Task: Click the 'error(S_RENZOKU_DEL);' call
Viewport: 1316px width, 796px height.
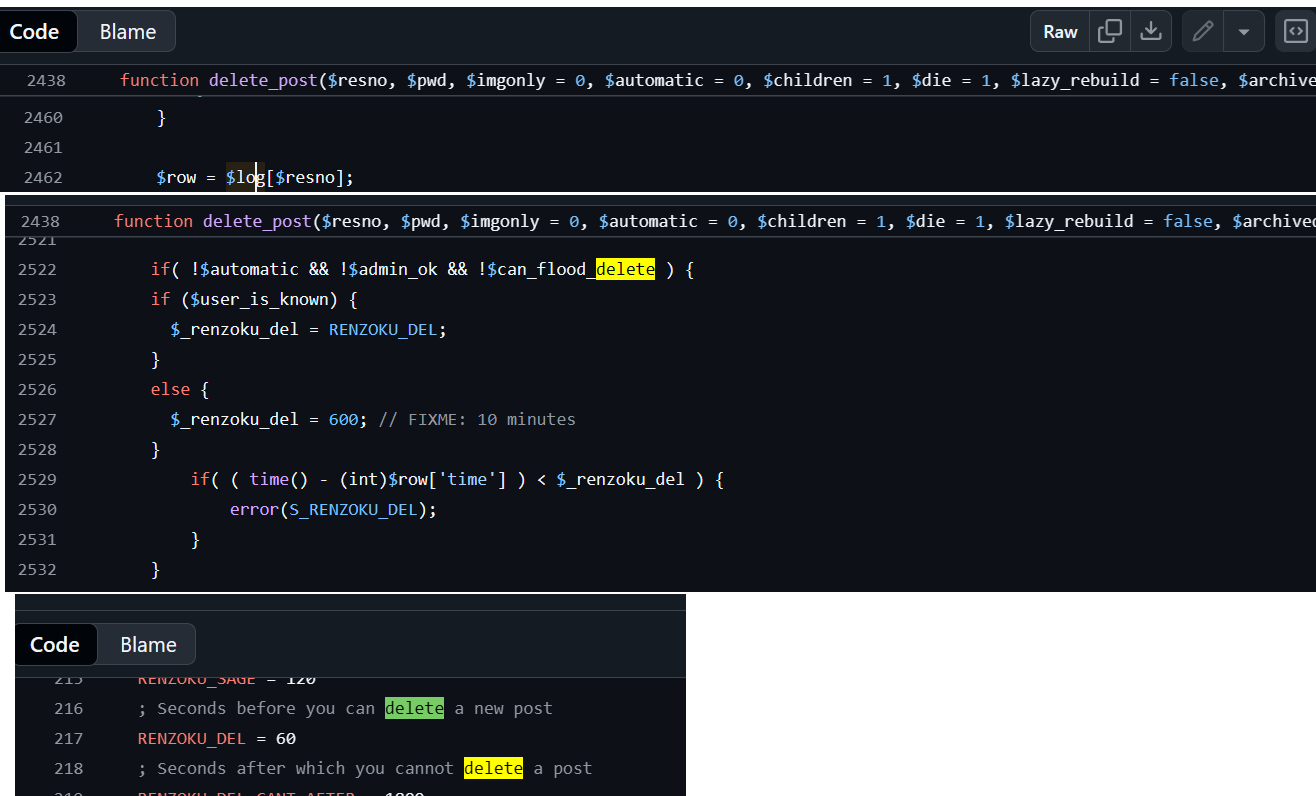Action: [334, 509]
